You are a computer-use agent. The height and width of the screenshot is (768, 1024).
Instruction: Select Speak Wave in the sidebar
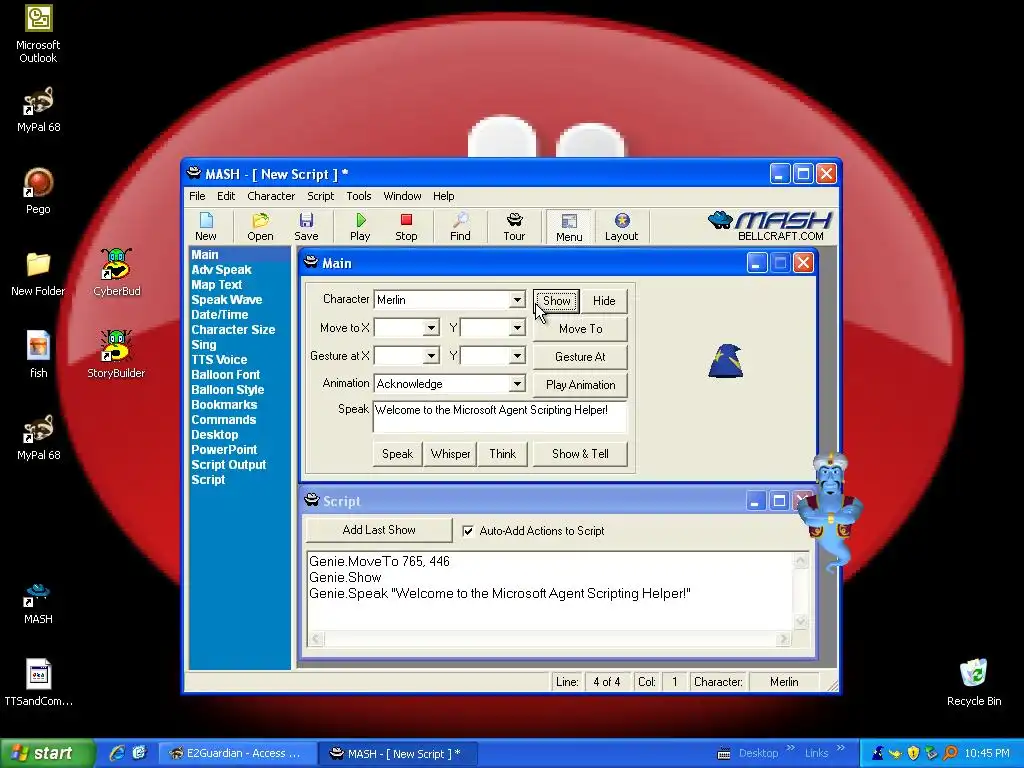click(227, 300)
